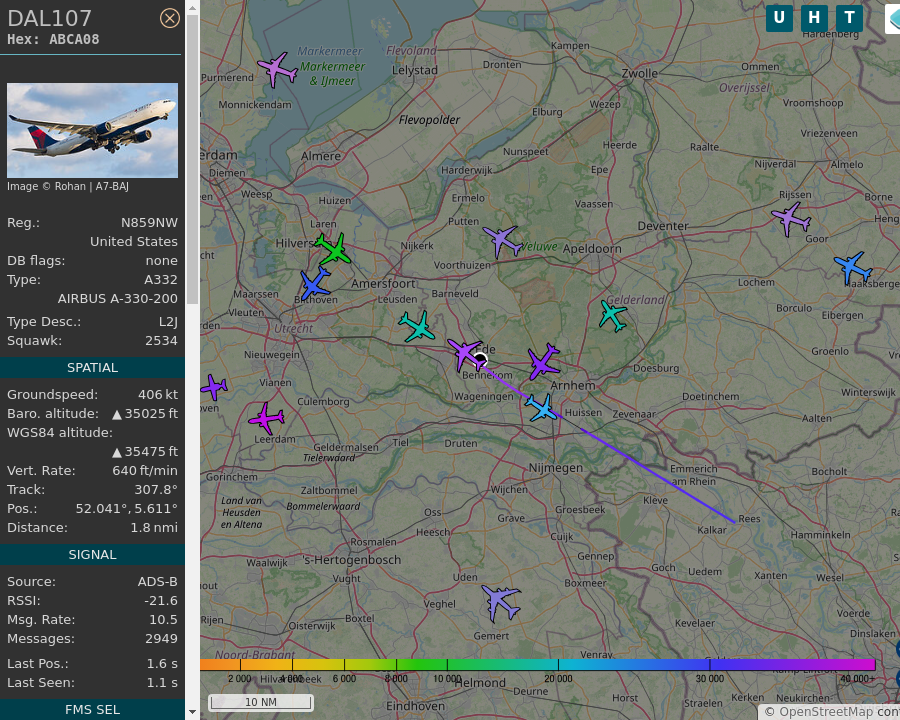Click the lavender aircraft above Gemert
Image resolution: width=900 pixels, height=720 pixels.
pyautogui.click(x=501, y=602)
